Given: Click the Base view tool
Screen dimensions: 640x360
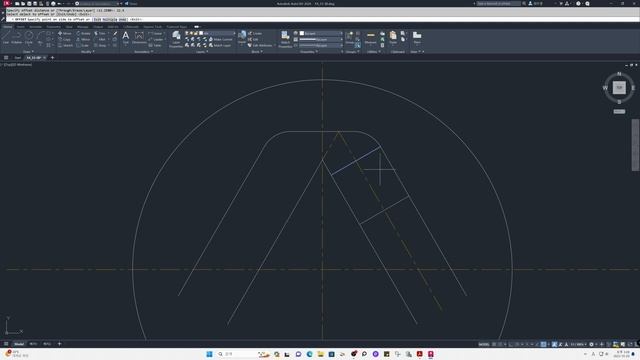Looking at the screenshot, I should coord(417,38).
